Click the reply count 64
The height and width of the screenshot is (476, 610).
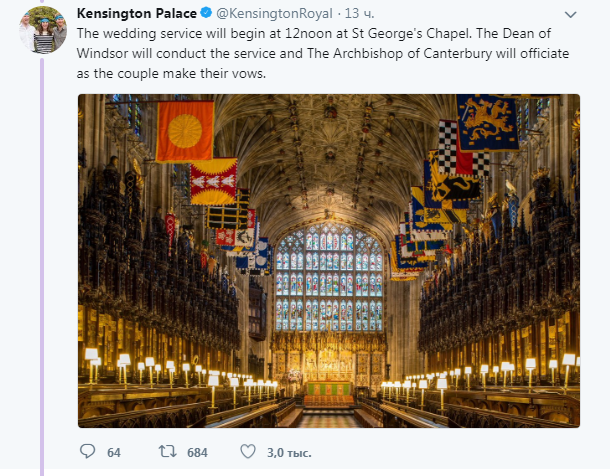(x=114, y=453)
